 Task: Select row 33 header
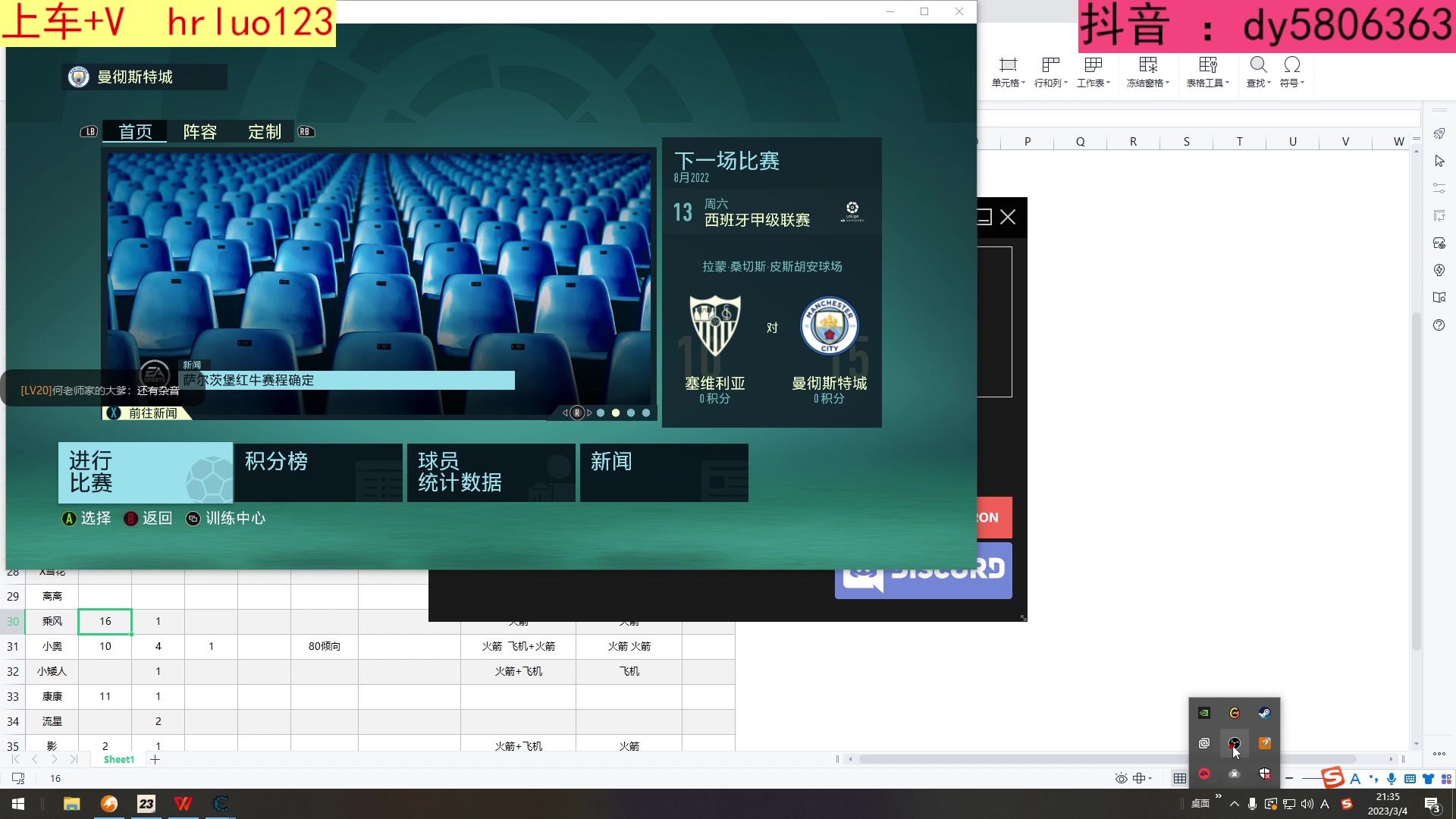click(x=13, y=696)
